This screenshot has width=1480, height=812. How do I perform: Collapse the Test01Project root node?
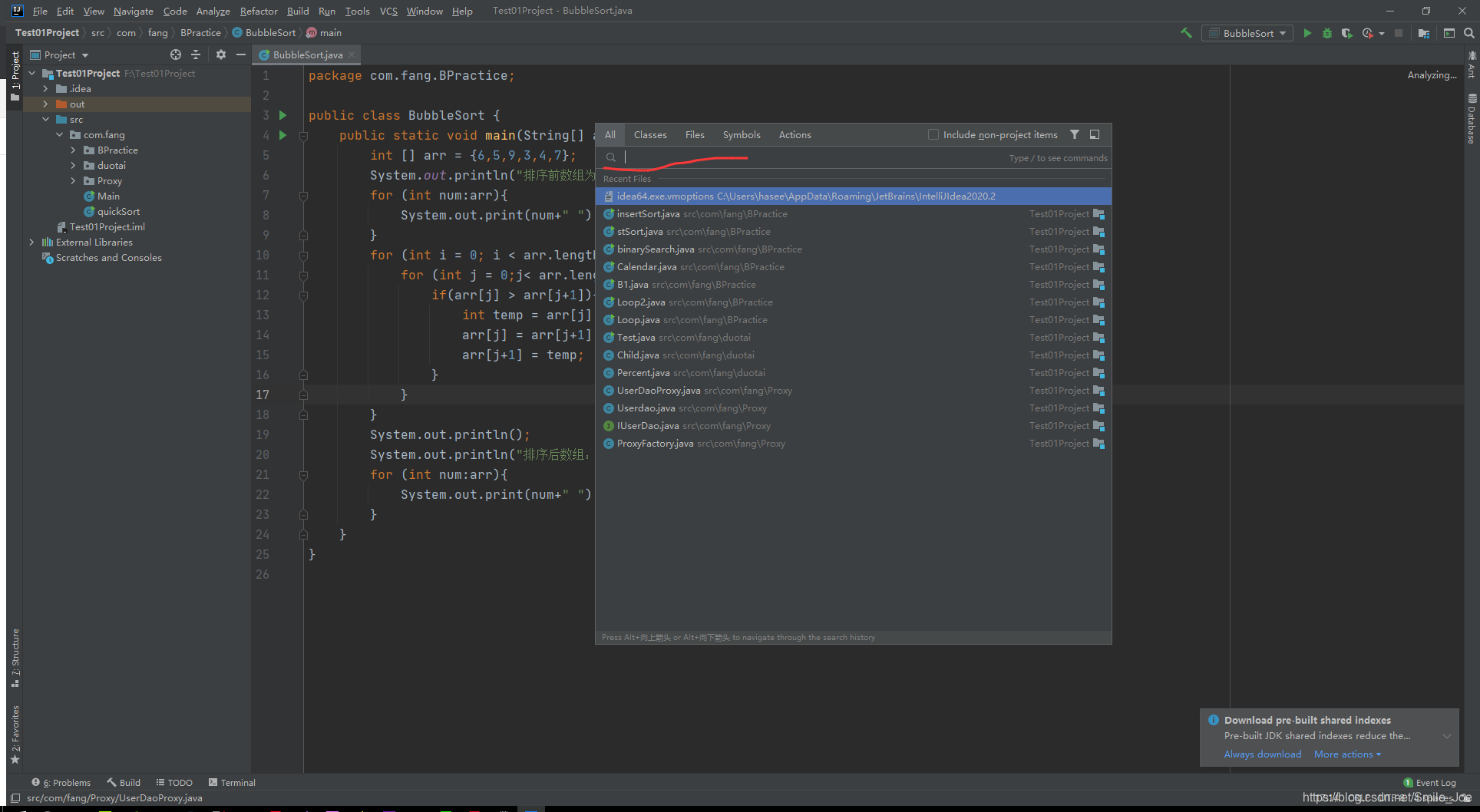[x=32, y=74]
